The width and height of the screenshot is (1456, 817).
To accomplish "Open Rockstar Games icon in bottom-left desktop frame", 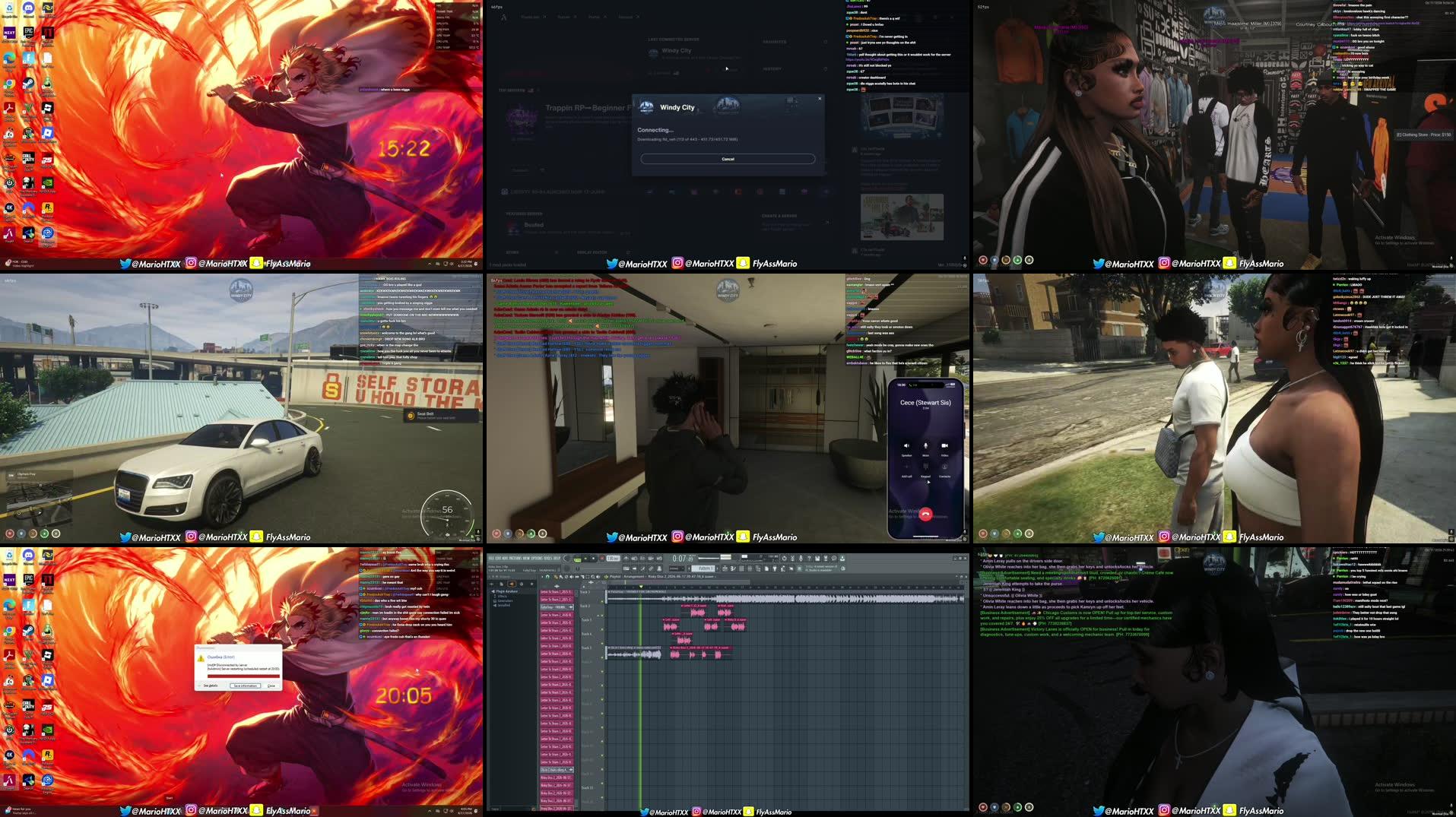I will click(x=48, y=755).
